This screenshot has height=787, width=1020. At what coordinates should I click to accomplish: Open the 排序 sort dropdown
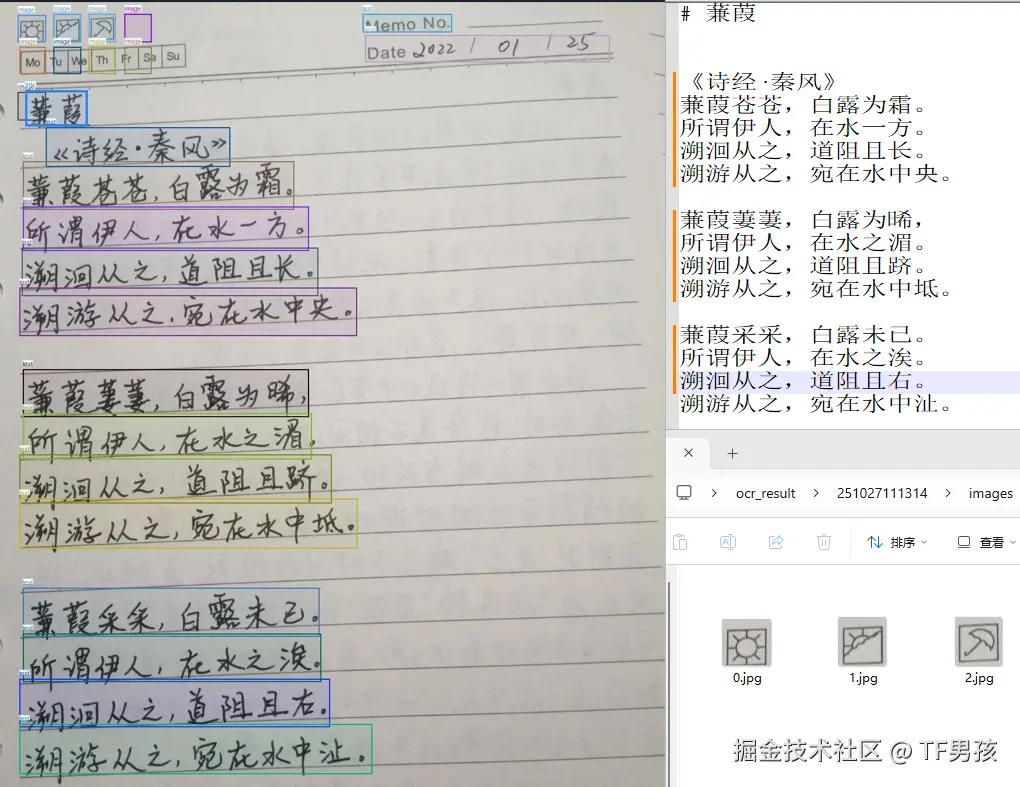897,542
